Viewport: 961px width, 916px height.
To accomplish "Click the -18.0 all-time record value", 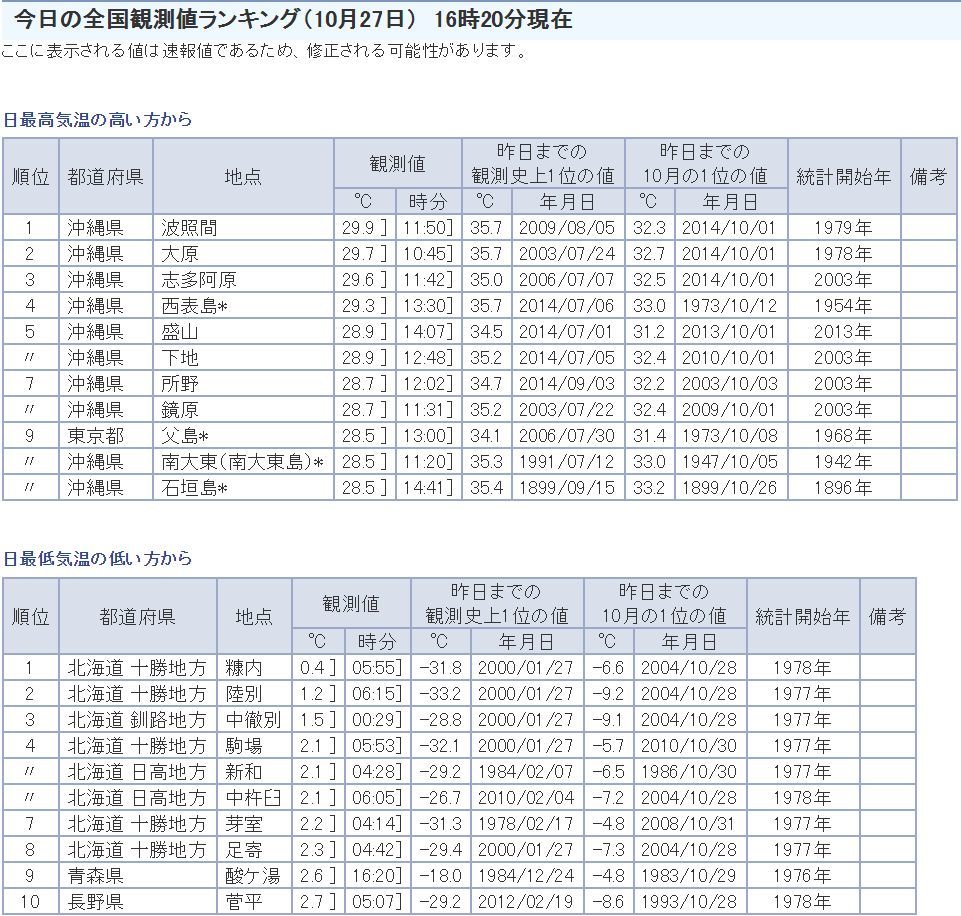I will [441, 876].
